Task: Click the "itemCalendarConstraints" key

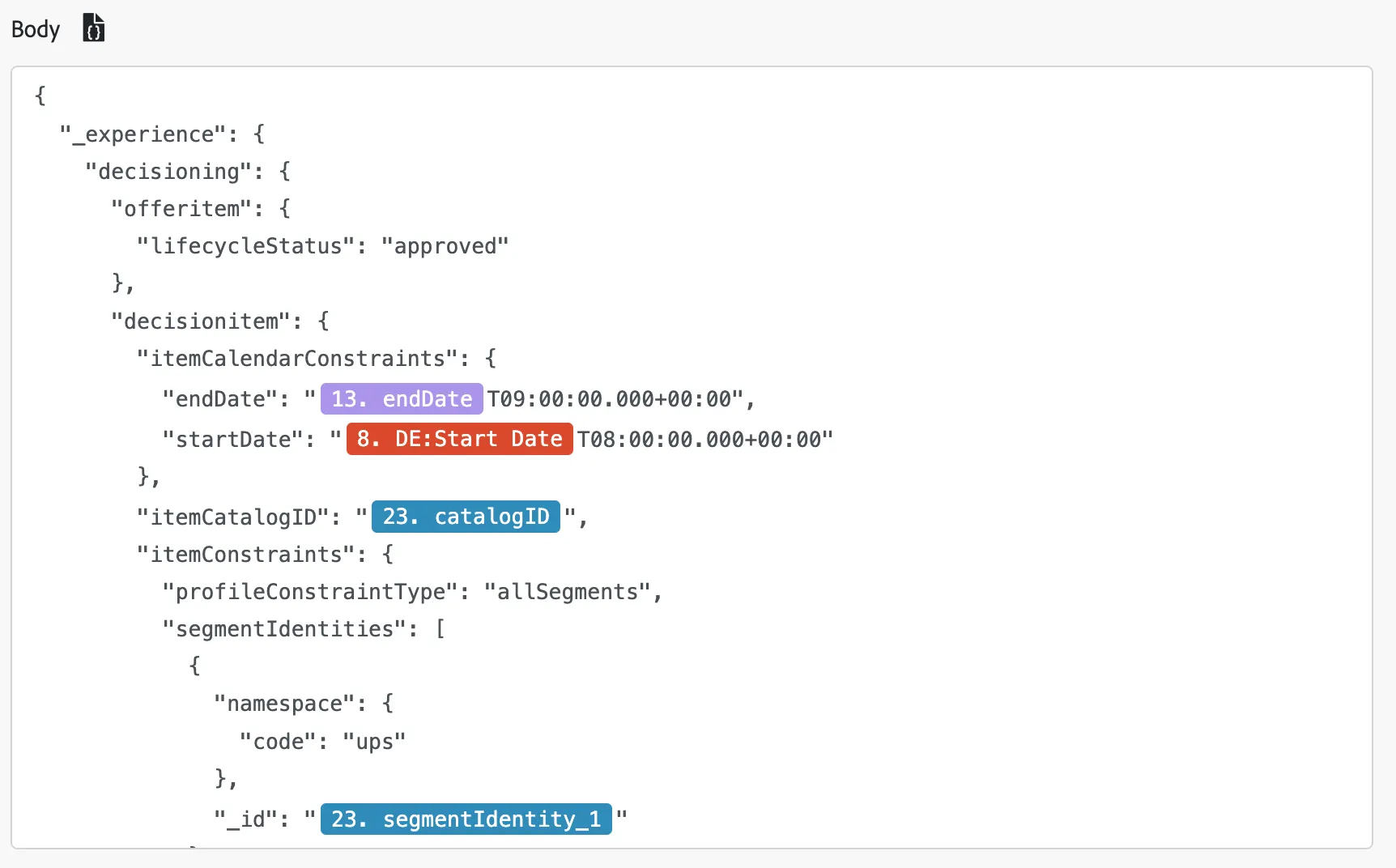Action: pyautogui.click(x=298, y=359)
